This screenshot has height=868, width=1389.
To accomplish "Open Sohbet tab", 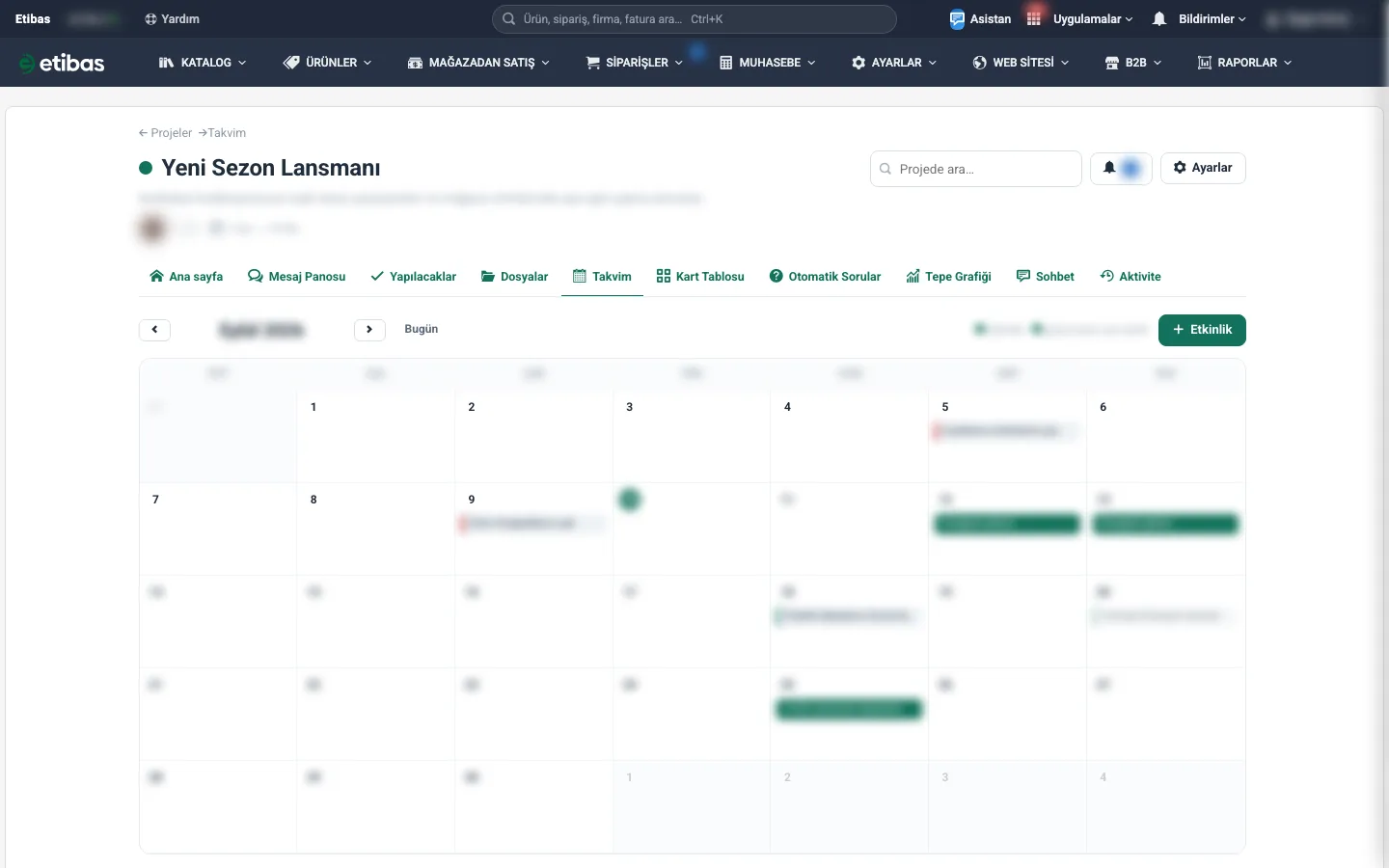I will [1046, 277].
